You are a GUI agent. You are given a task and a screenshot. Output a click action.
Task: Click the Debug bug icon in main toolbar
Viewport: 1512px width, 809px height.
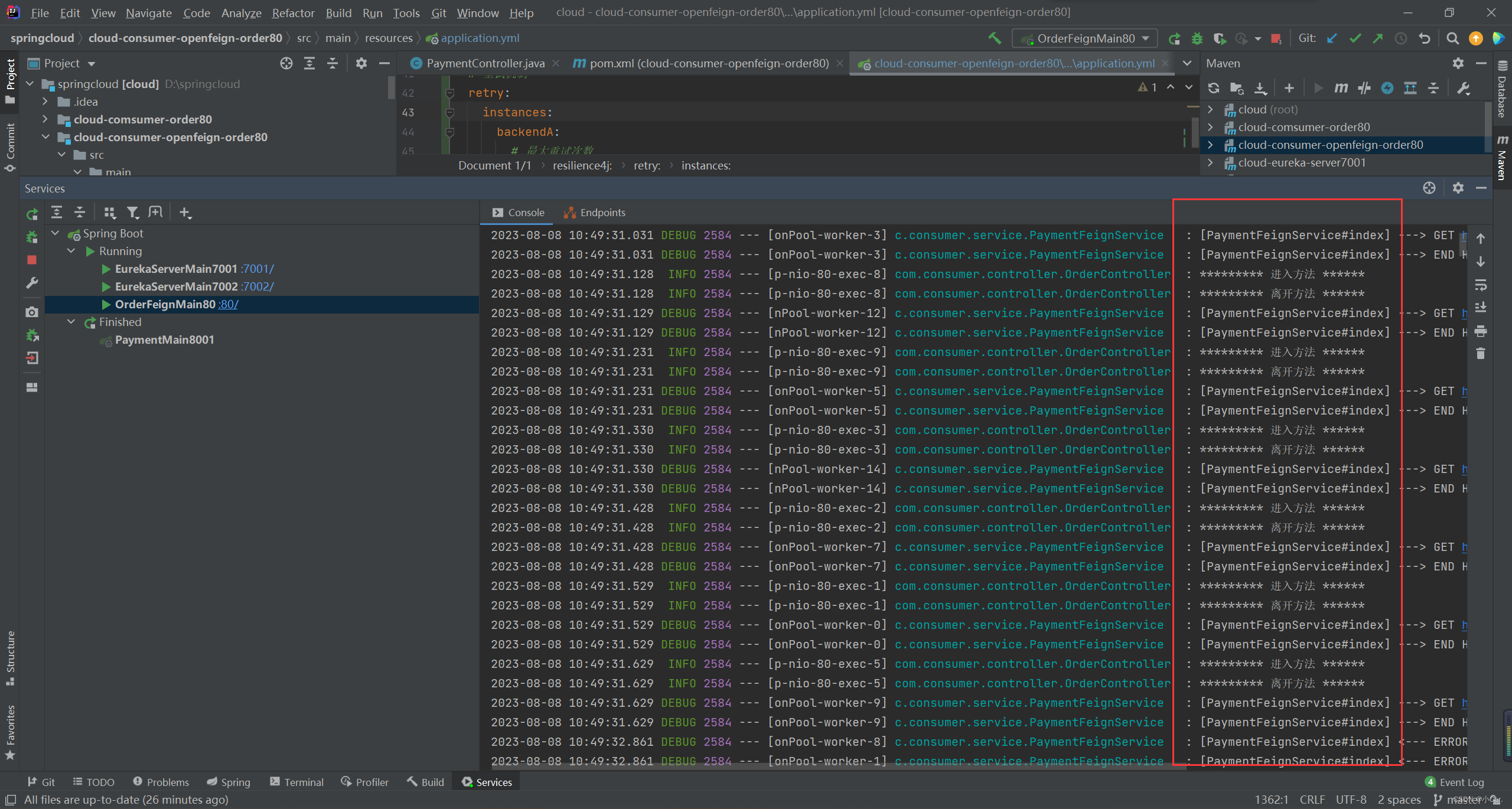[x=1197, y=38]
